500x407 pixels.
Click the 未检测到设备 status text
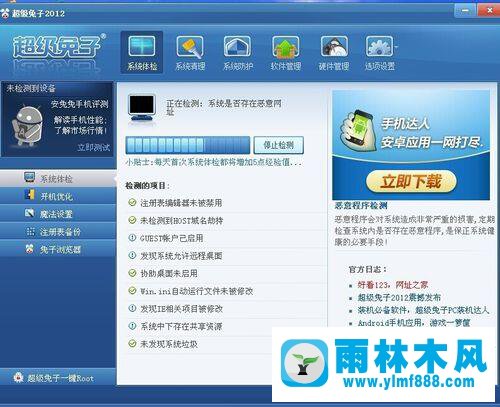[x=31, y=88]
